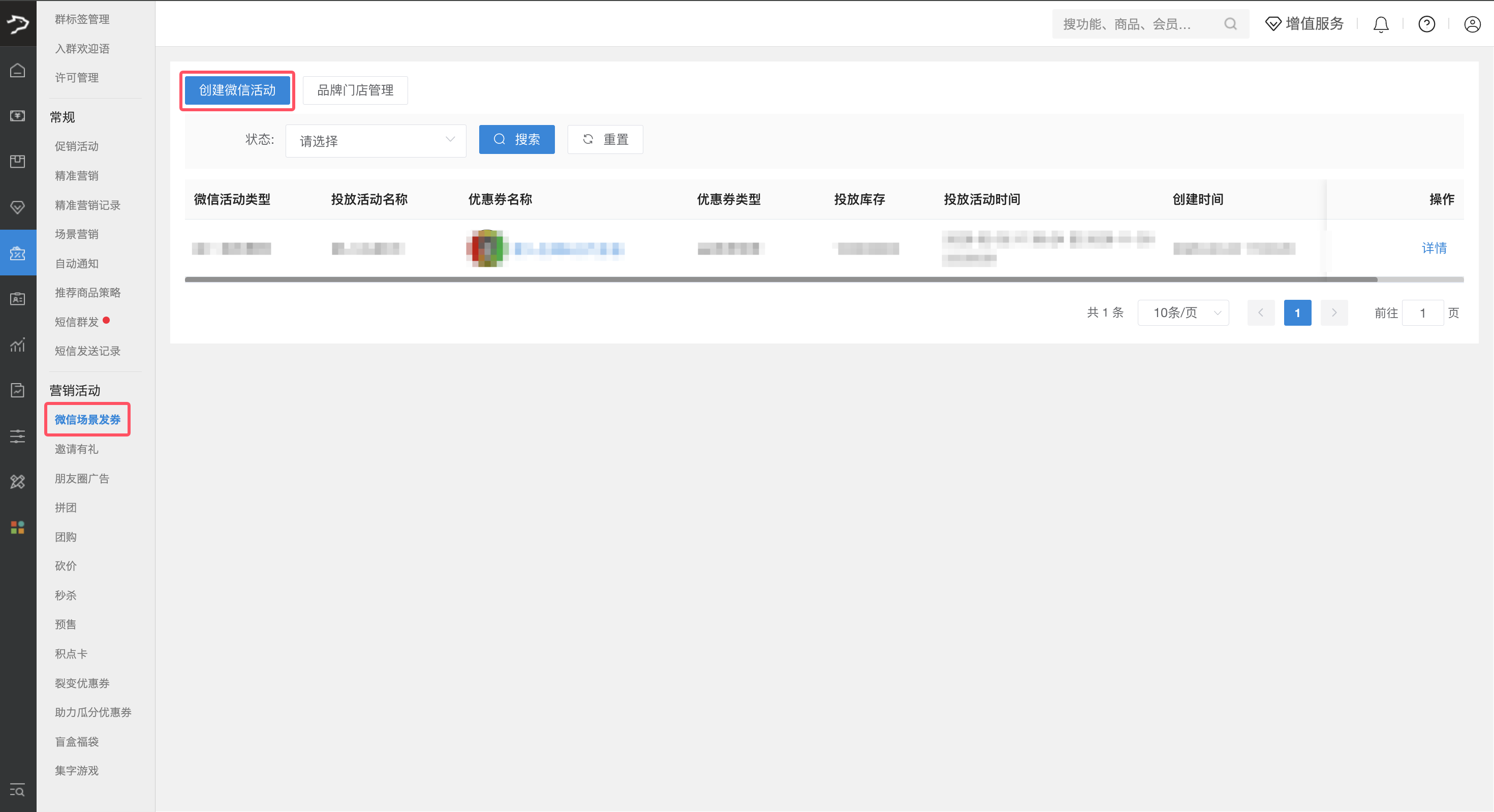The height and width of the screenshot is (812, 1494).
Task: Click the settings sliders sidebar icon
Action: pyautogui.click(x=17, y=436)
